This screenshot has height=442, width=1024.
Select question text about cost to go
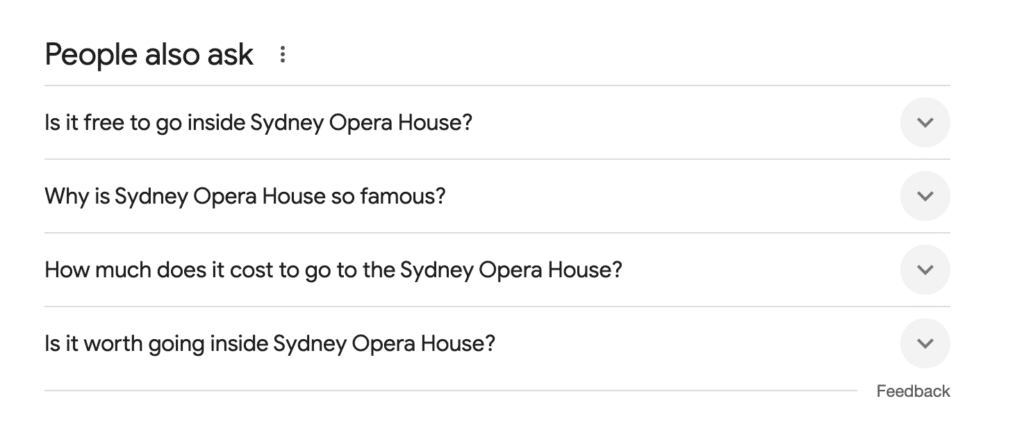coord(333,270)
